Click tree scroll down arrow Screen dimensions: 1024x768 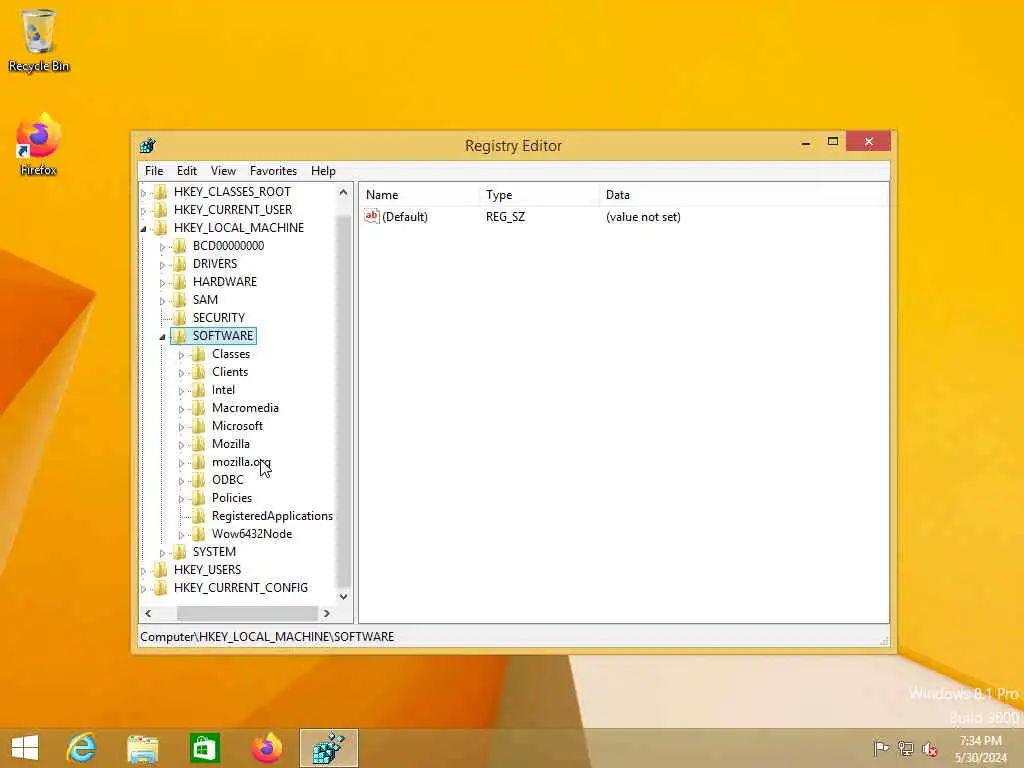tap(344, 596)
